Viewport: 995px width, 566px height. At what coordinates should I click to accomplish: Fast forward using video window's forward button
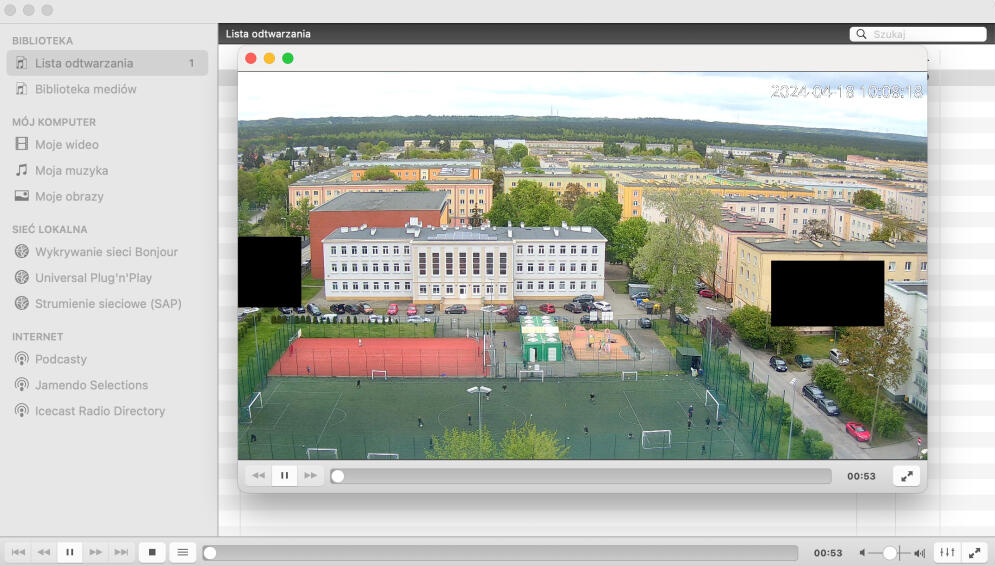coord(310,476)
